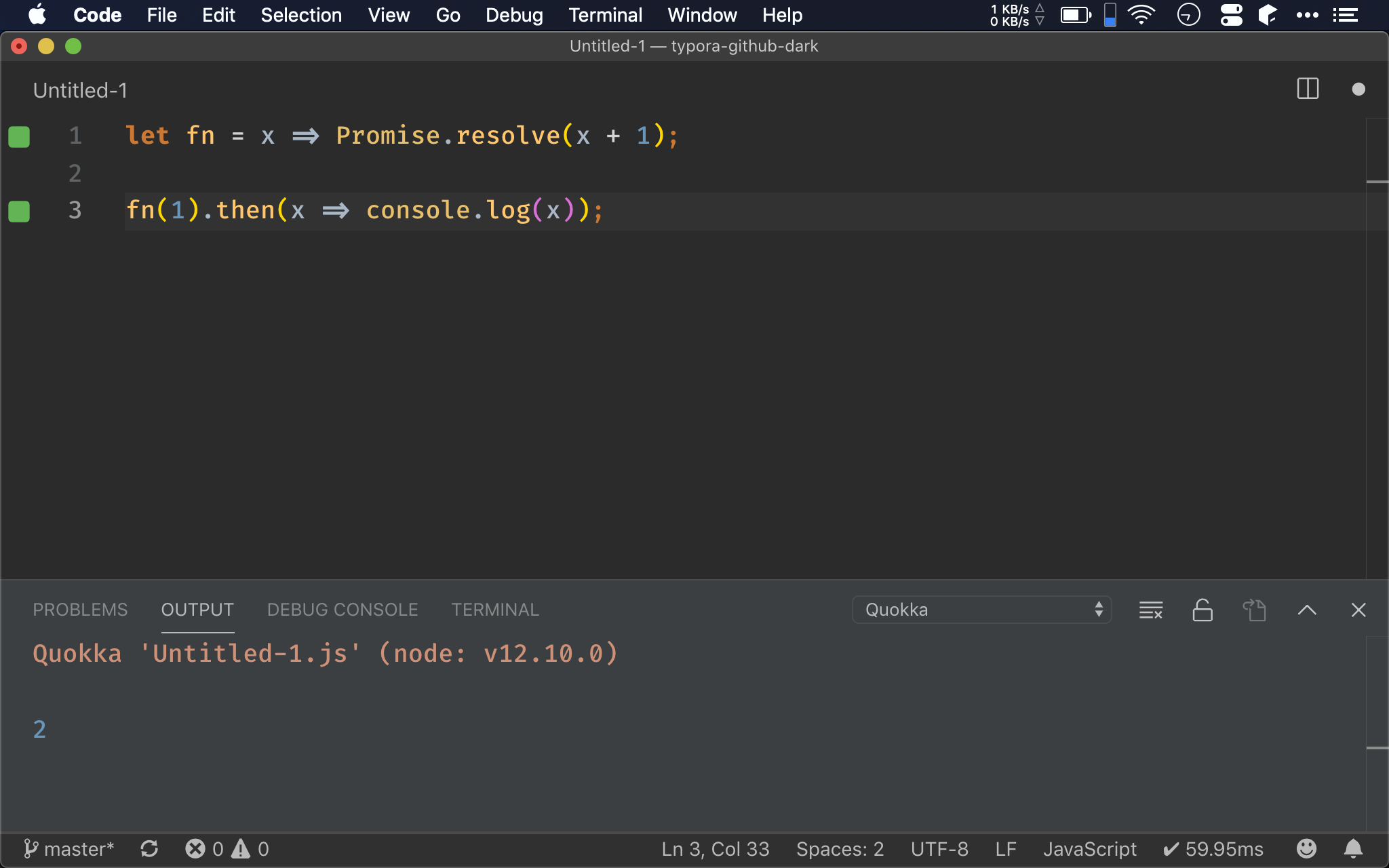Switch to the DEBUG CONSOLE tab
The height and width of the screenshot is (868, 1389).
(x=343, y=610)
